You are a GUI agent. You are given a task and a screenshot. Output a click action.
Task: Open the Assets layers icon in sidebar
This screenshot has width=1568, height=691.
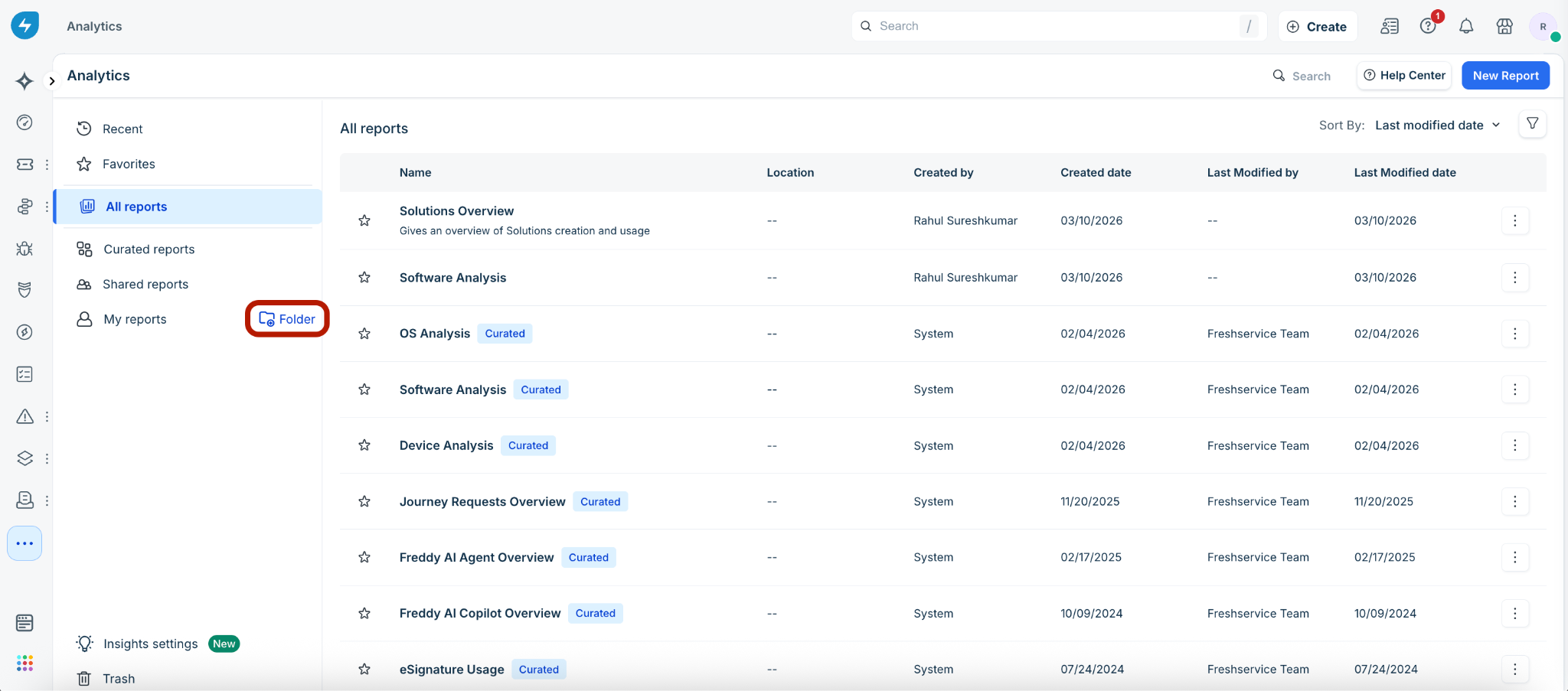[x=24, y=458]
